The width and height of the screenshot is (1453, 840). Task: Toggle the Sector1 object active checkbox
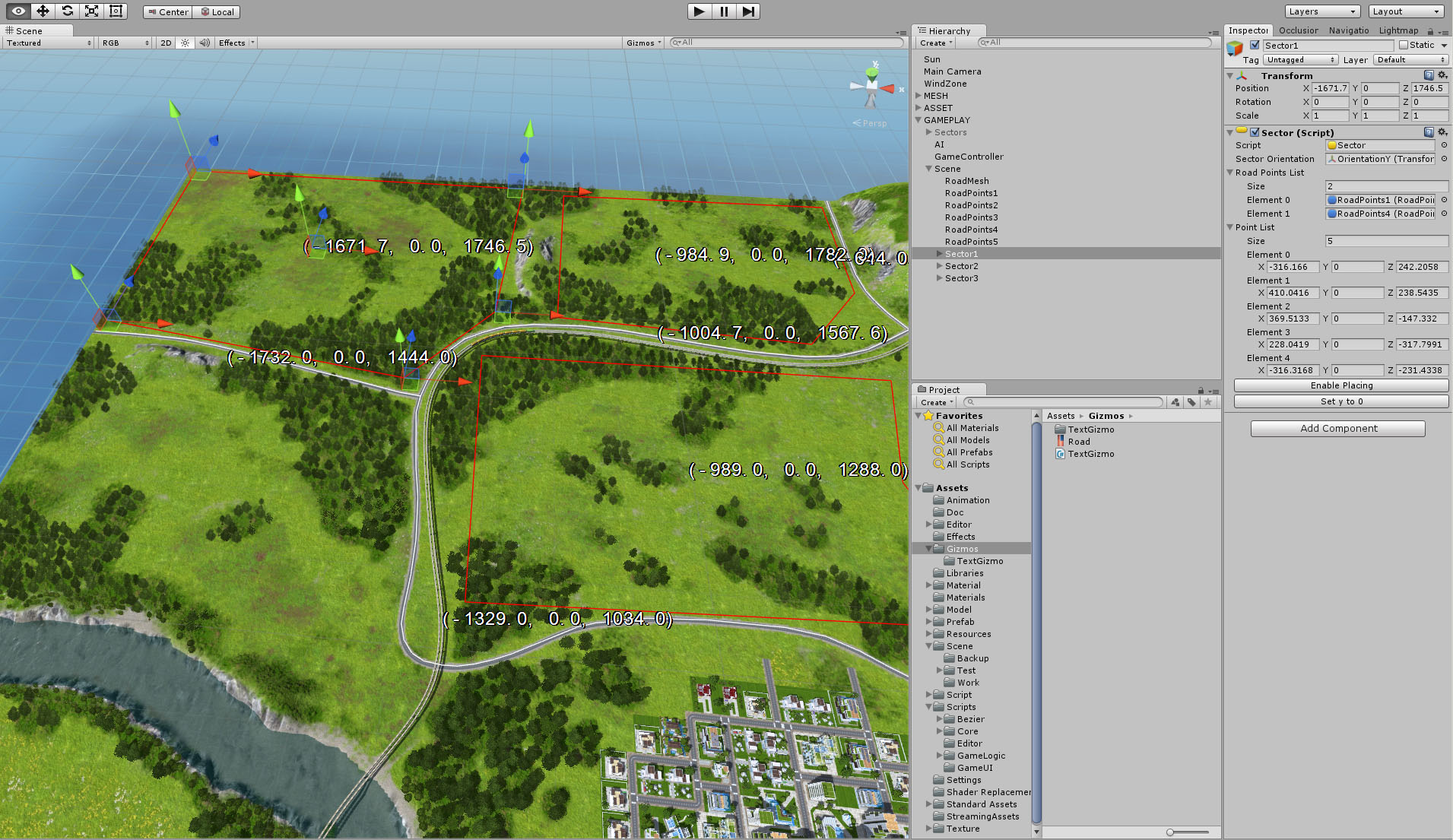click(1255, 45)
